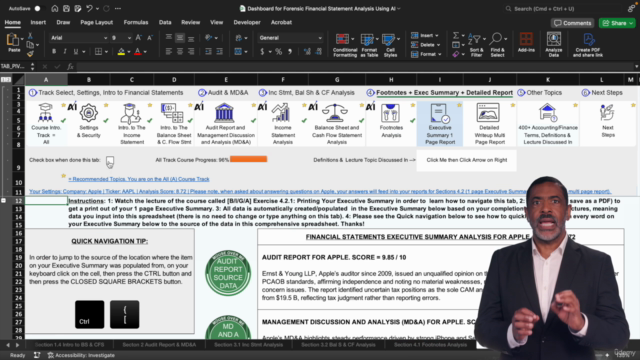Collapse the row 12 outline group
The width and height of the screenshot is (640, 360).
pyautogui.click(x=3, y=200)
